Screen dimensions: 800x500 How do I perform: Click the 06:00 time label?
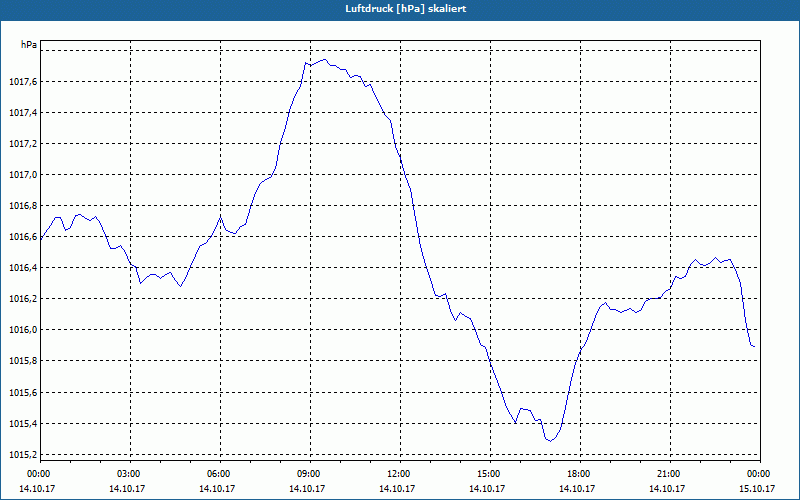220,474
